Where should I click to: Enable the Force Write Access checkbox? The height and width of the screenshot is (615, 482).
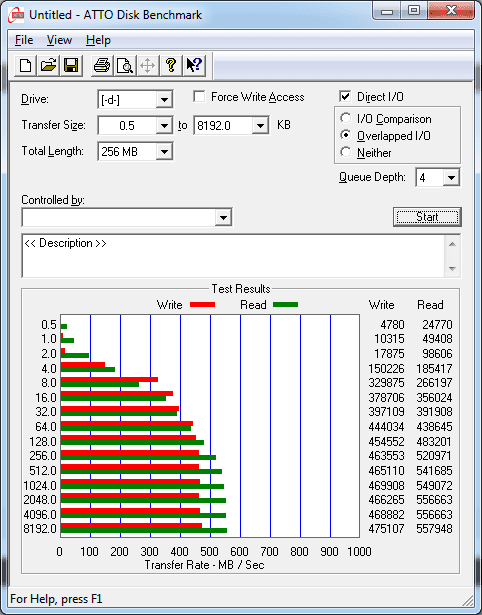[199, 96]
